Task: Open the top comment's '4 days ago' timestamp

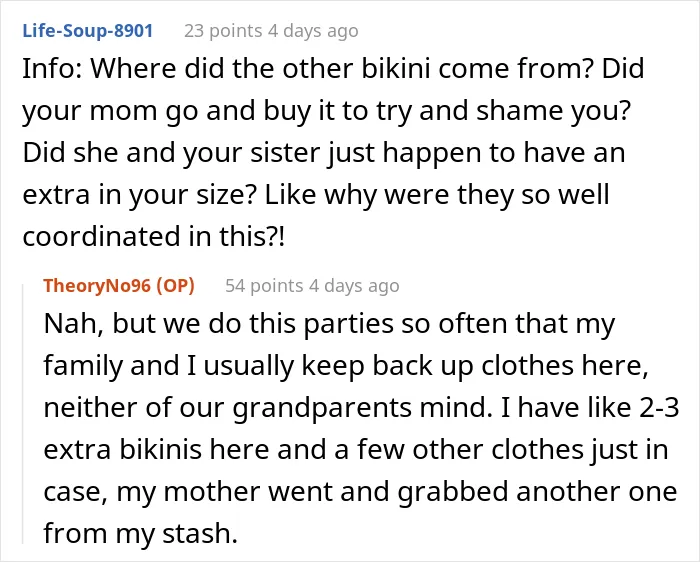Action: 313,31
